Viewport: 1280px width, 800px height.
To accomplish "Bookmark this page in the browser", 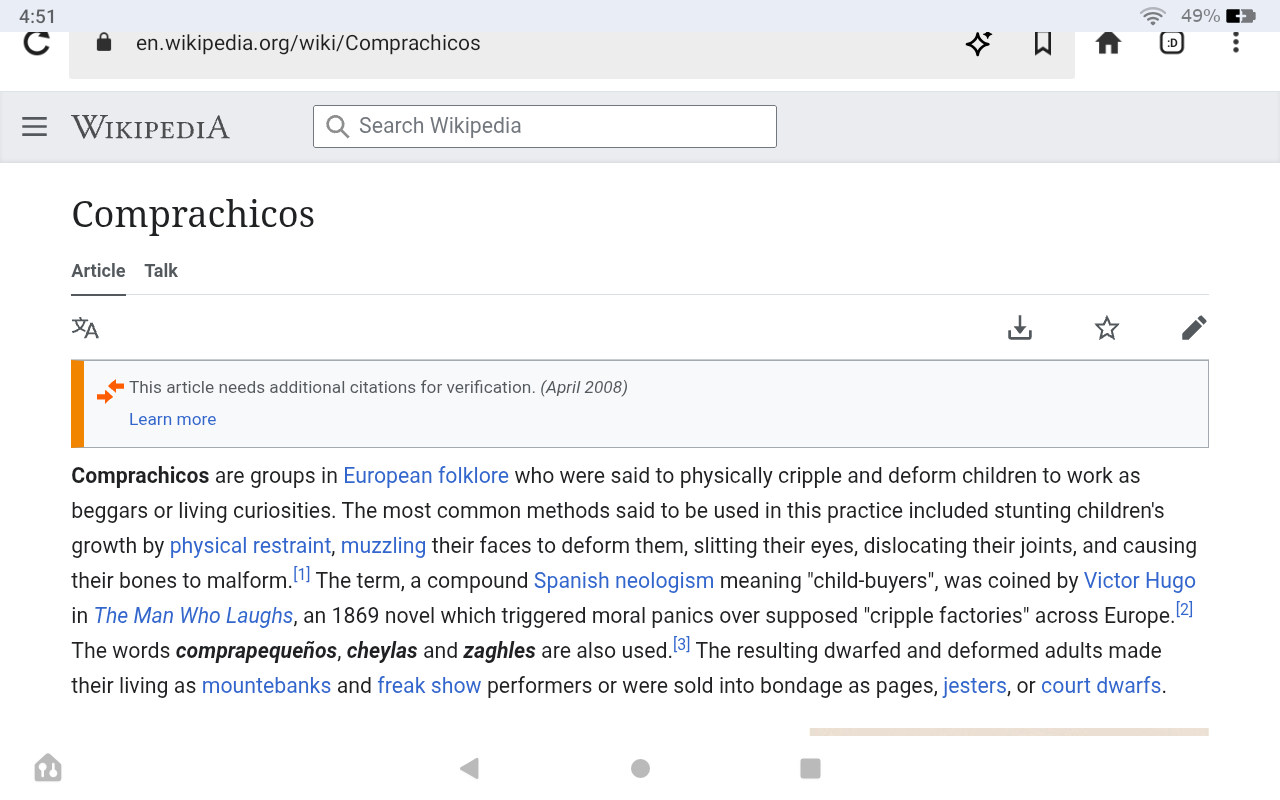I will [x=1043, y=43].
